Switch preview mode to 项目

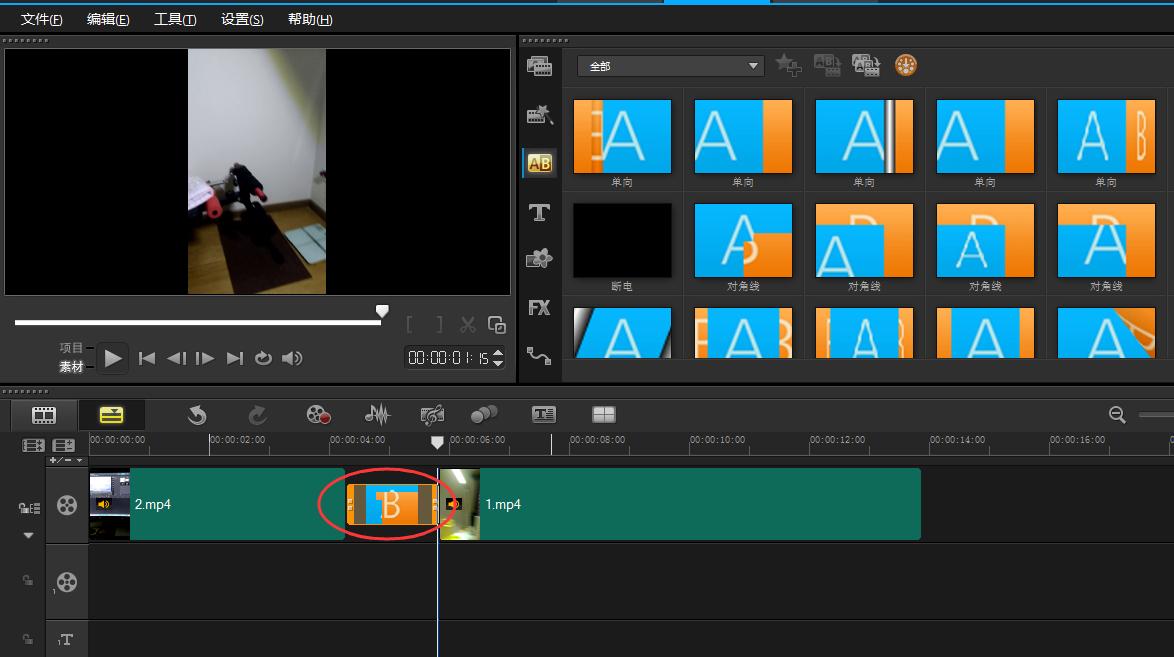coord(71,348)
